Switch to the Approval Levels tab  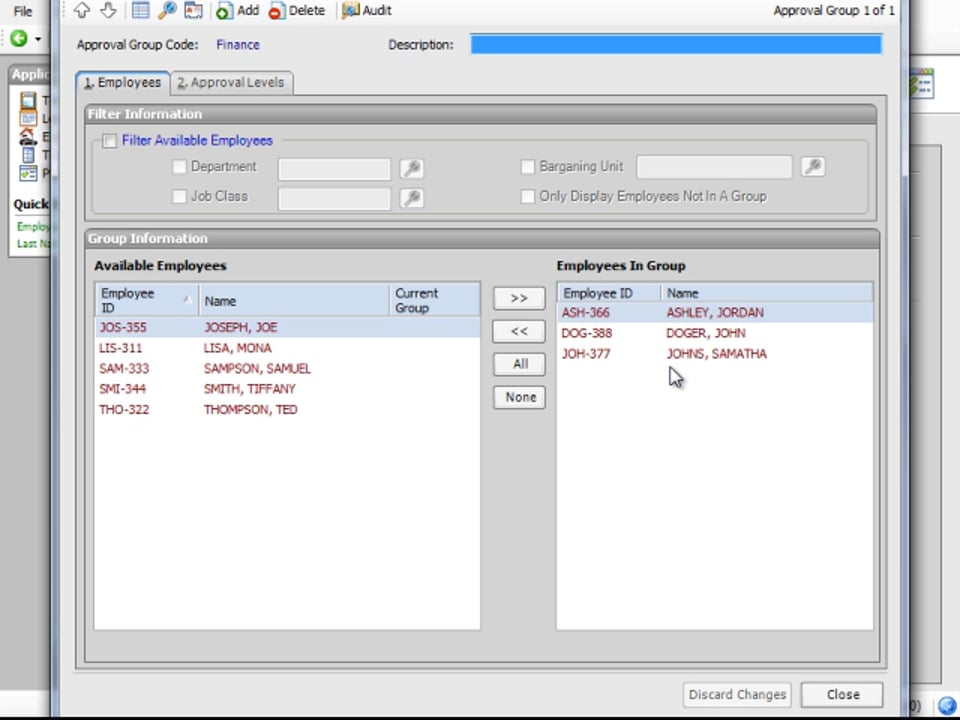point(231,82)
